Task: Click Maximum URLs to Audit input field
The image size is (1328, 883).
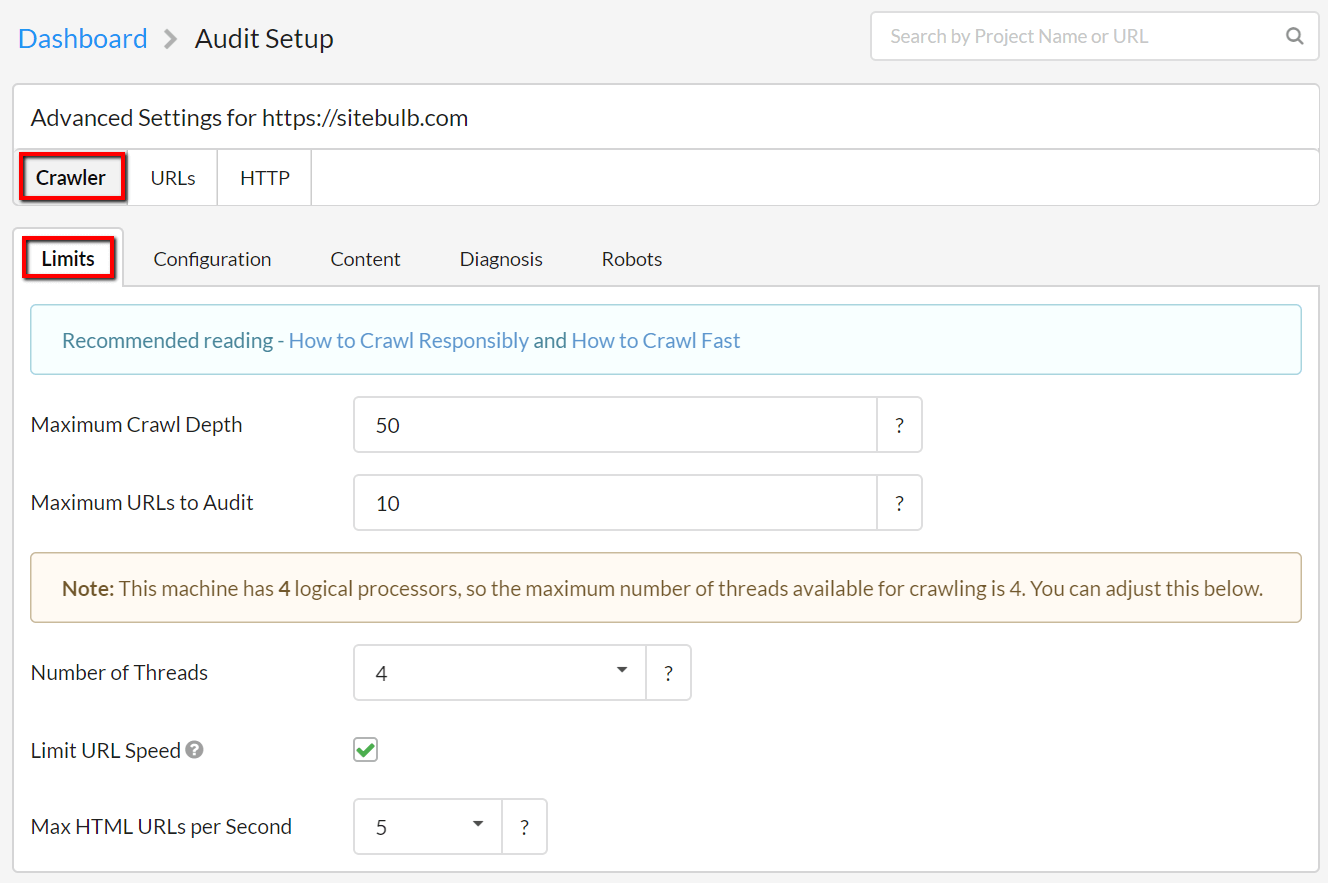Action: 616,503
